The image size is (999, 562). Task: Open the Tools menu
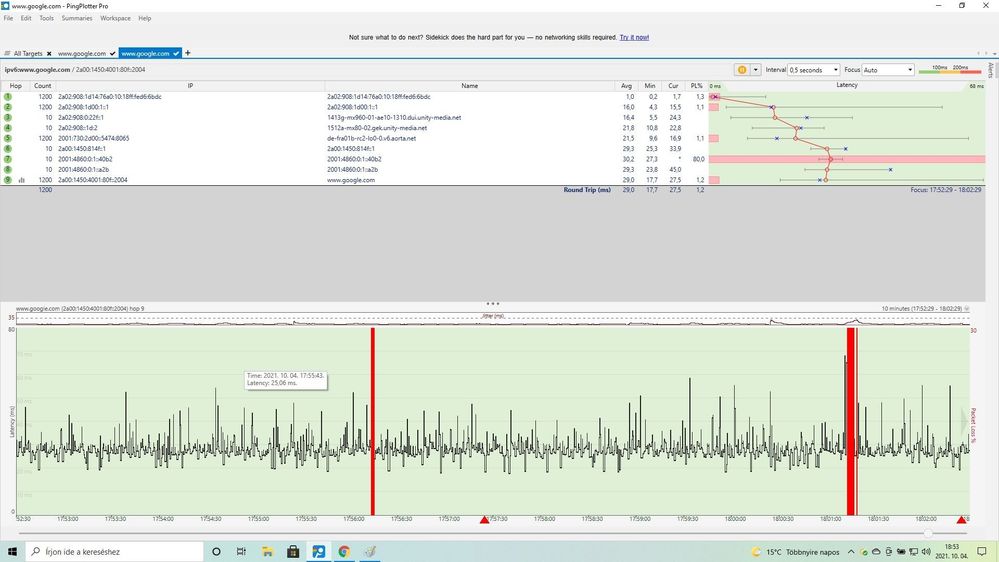pyautogui.click(x=47, y=18)
